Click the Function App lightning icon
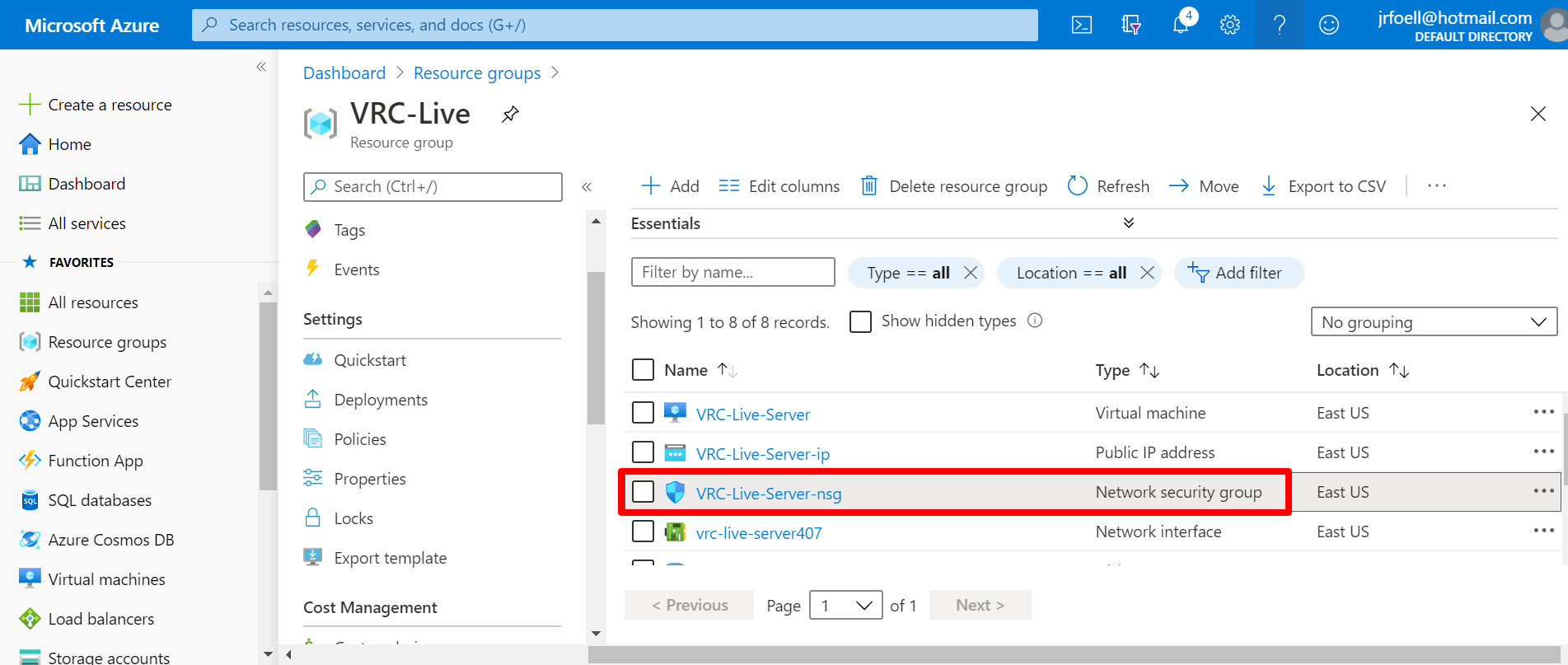 pos(30,461)
